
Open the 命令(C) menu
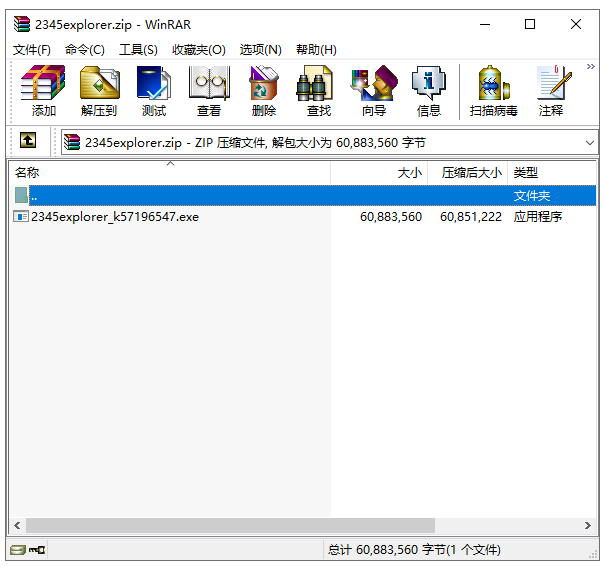pyautogui.click(x=85, y=50)
